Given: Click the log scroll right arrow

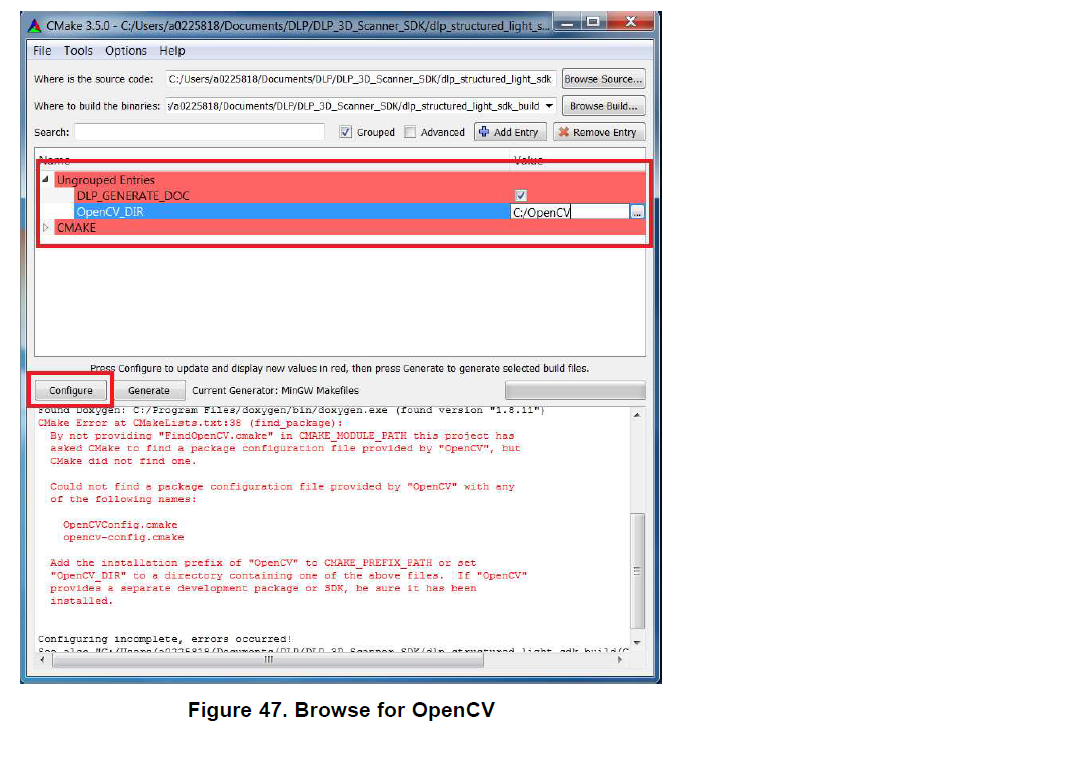Looking at the screenshot, I should pyautogui.click(x=620, y=660).
